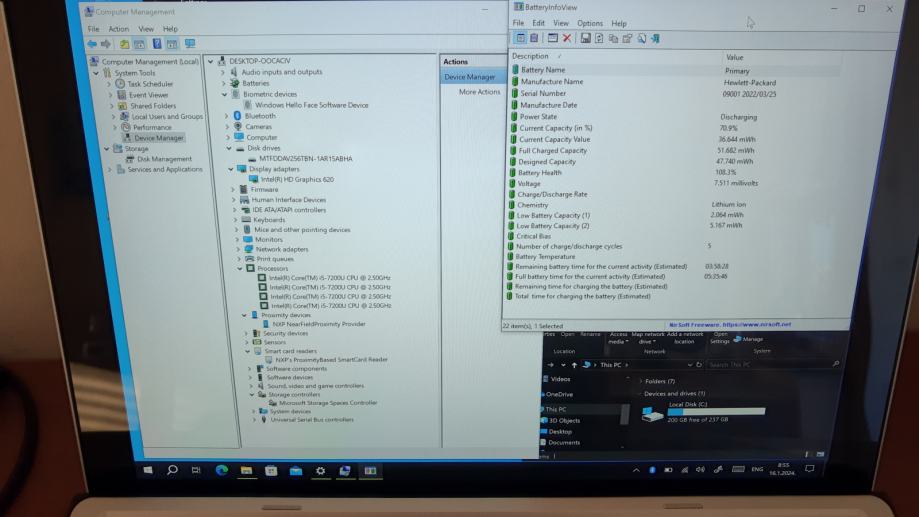Collapse Processors node
Image resolution: width=919 pixels, height=517 pixels.
point(240,268)
